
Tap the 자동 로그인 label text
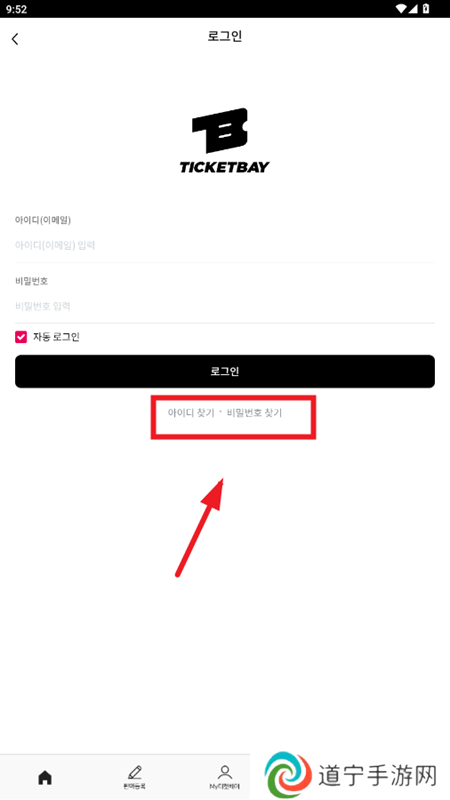point(56,337)
